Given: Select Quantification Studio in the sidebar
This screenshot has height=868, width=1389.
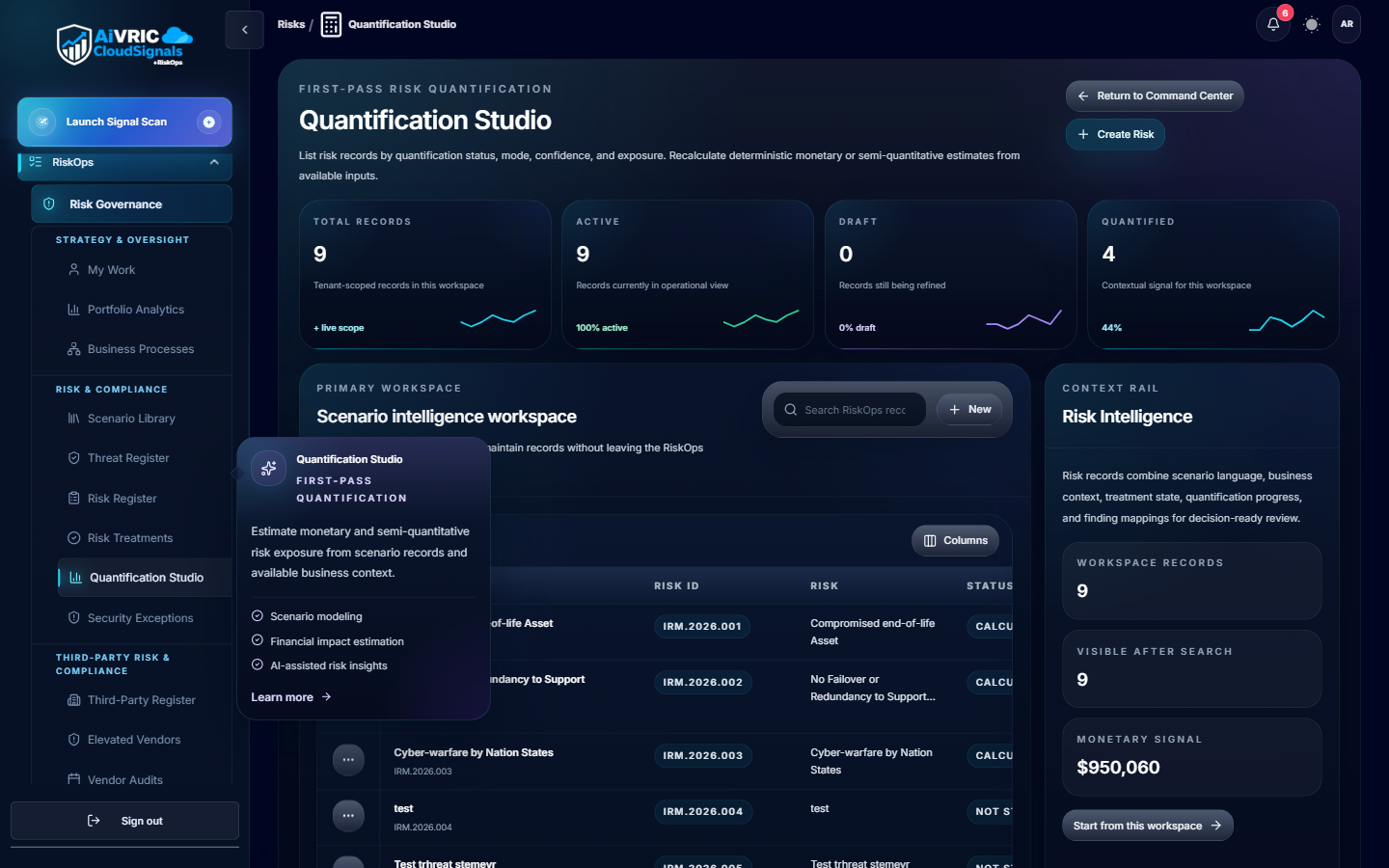Looking at the screenshot, I should pos(145,578).
